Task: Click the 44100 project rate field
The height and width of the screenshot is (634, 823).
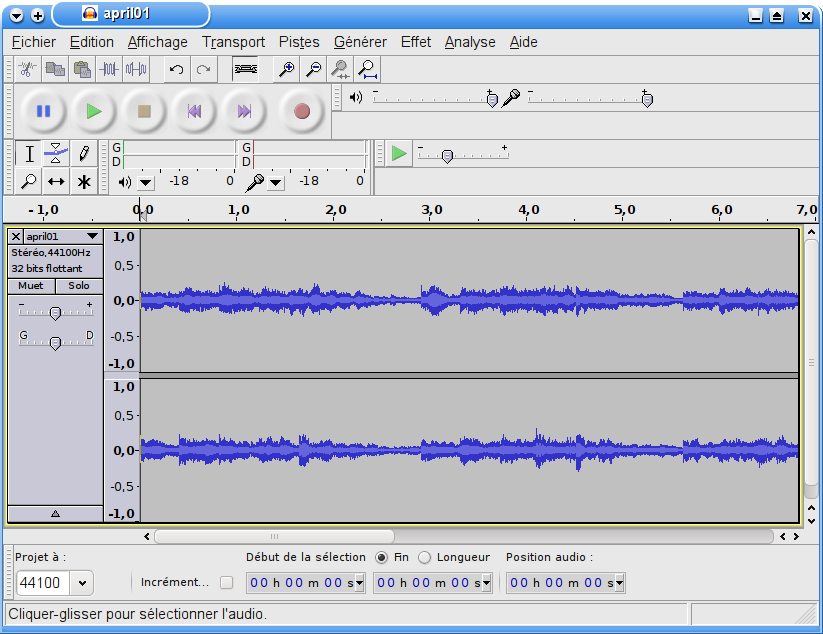Action: [x=43, y=583]
